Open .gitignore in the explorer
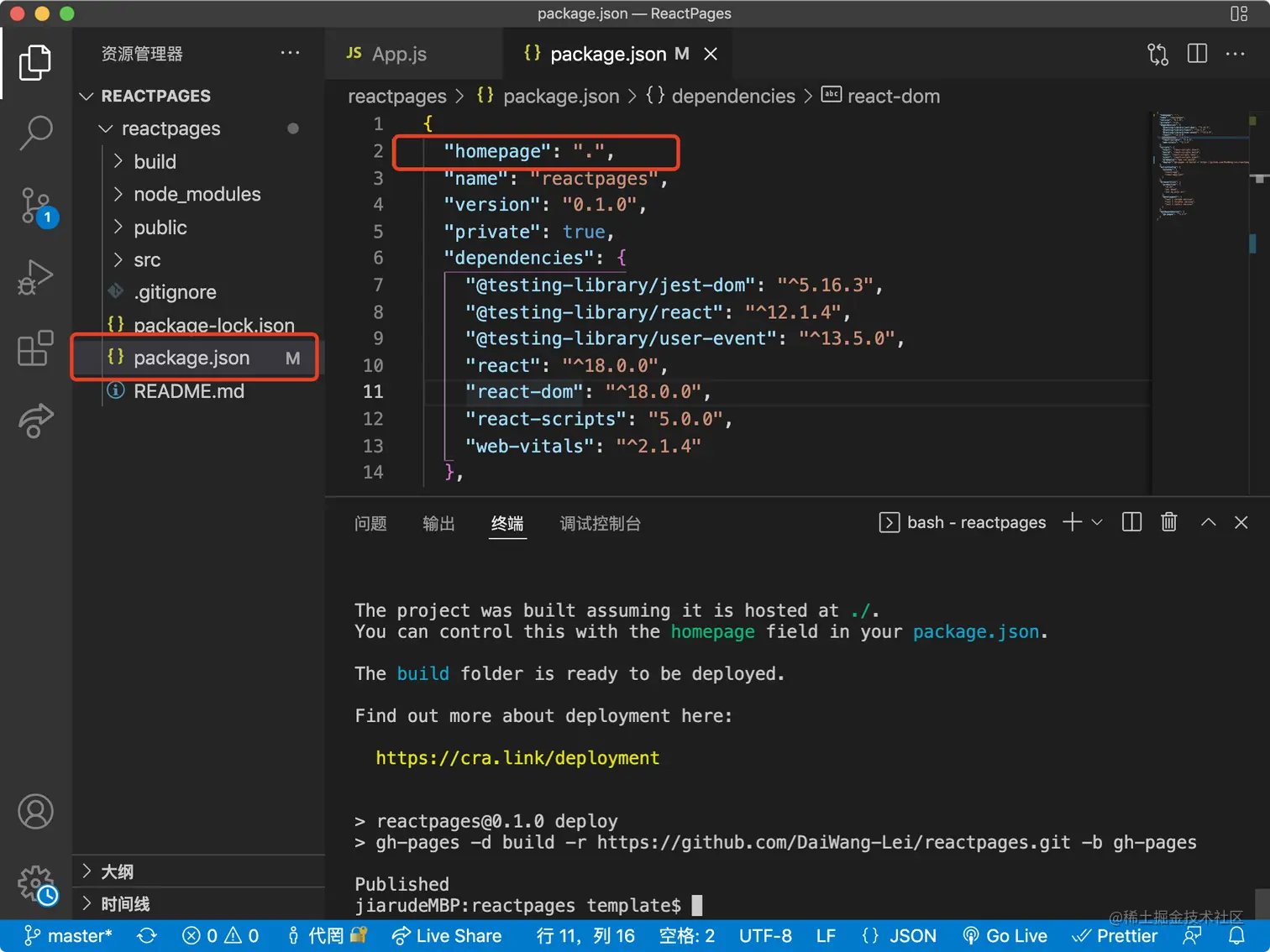Image resolution: width=1270 pixels, height=952 pixels. [x=175, y=292]
